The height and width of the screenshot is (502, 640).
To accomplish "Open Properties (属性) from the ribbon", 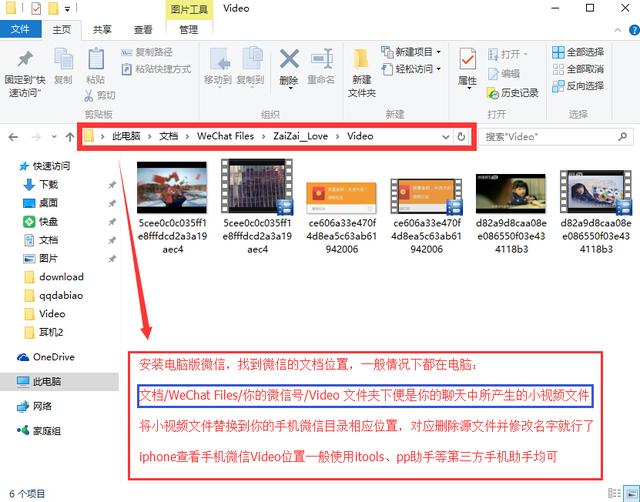I will click(x=467, y=63).
